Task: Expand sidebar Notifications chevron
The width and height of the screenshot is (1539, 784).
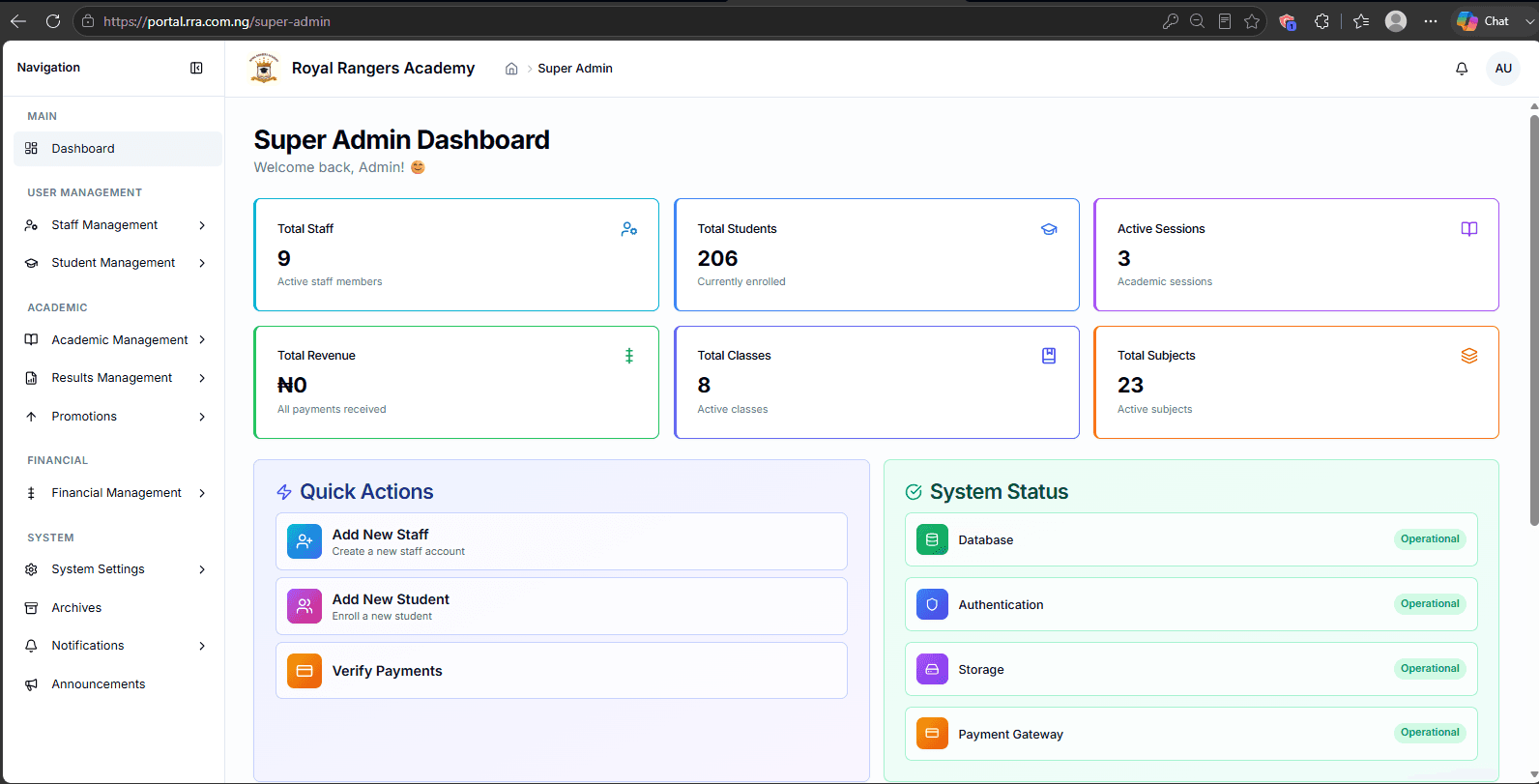Action: pyautogui.click(x=202, y=646)
